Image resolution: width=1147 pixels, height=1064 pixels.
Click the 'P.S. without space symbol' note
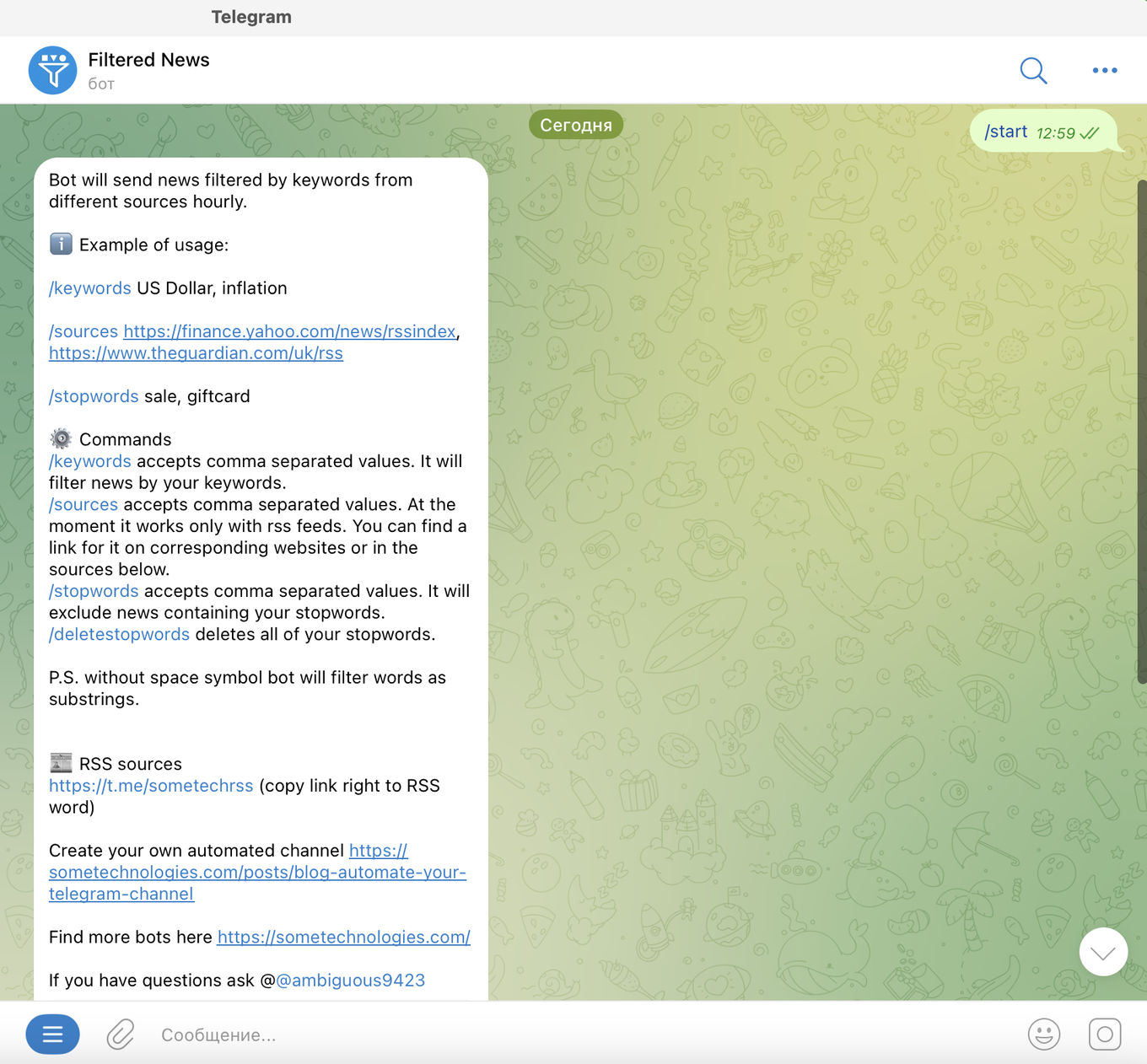pos(247,688)
